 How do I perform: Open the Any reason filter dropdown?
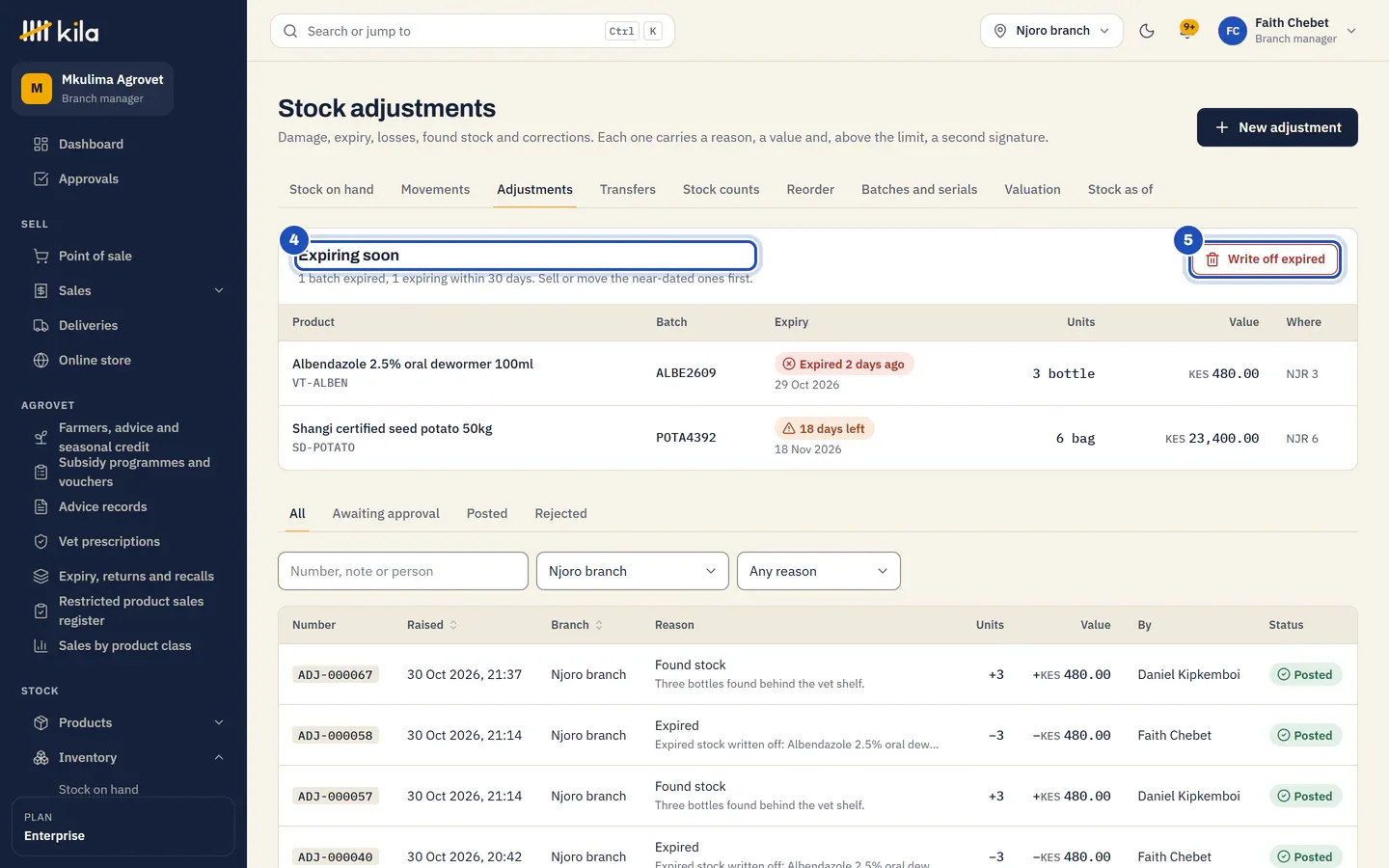click(818, 571)
